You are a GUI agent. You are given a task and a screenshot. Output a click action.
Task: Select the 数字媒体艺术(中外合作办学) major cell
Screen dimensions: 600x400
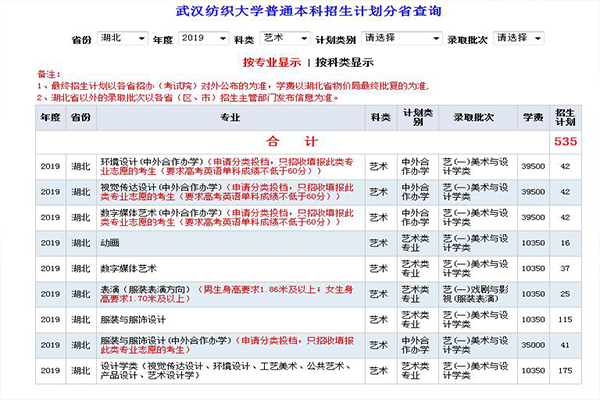click(x=231, y=218)
